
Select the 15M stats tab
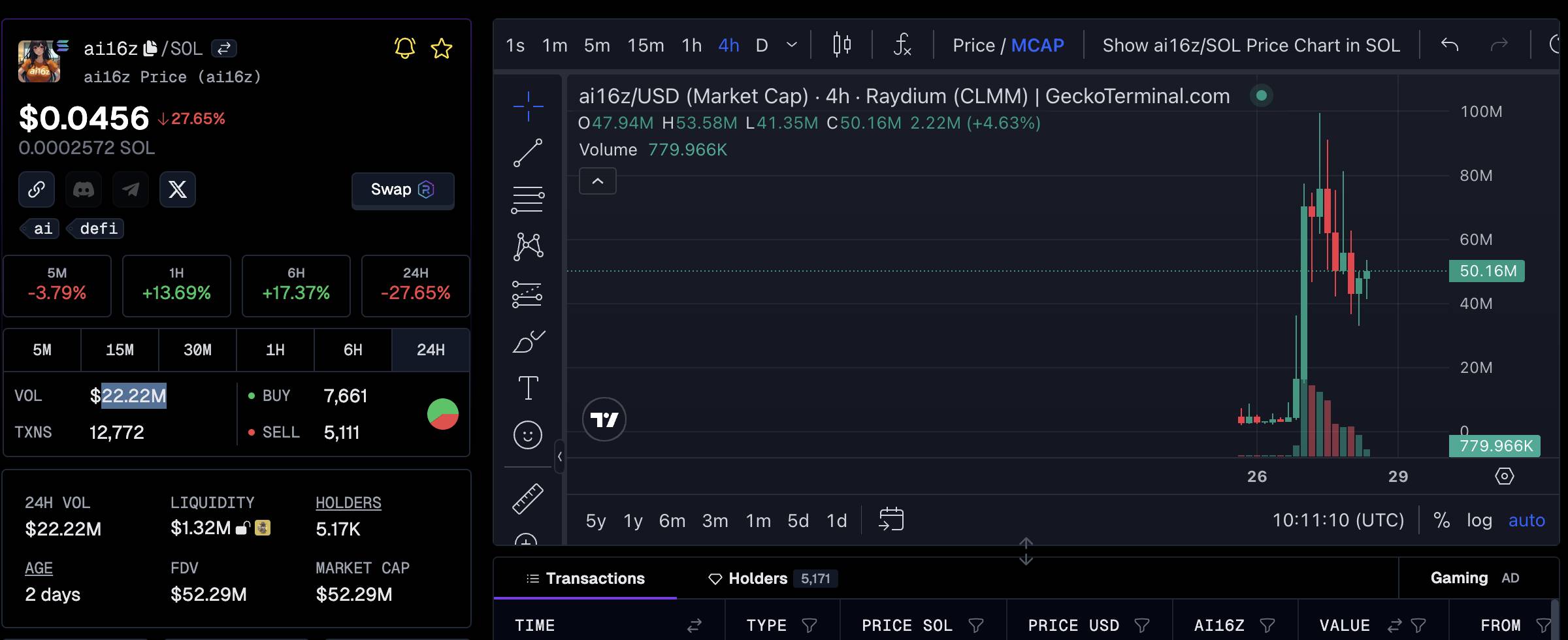pos(120,350)
